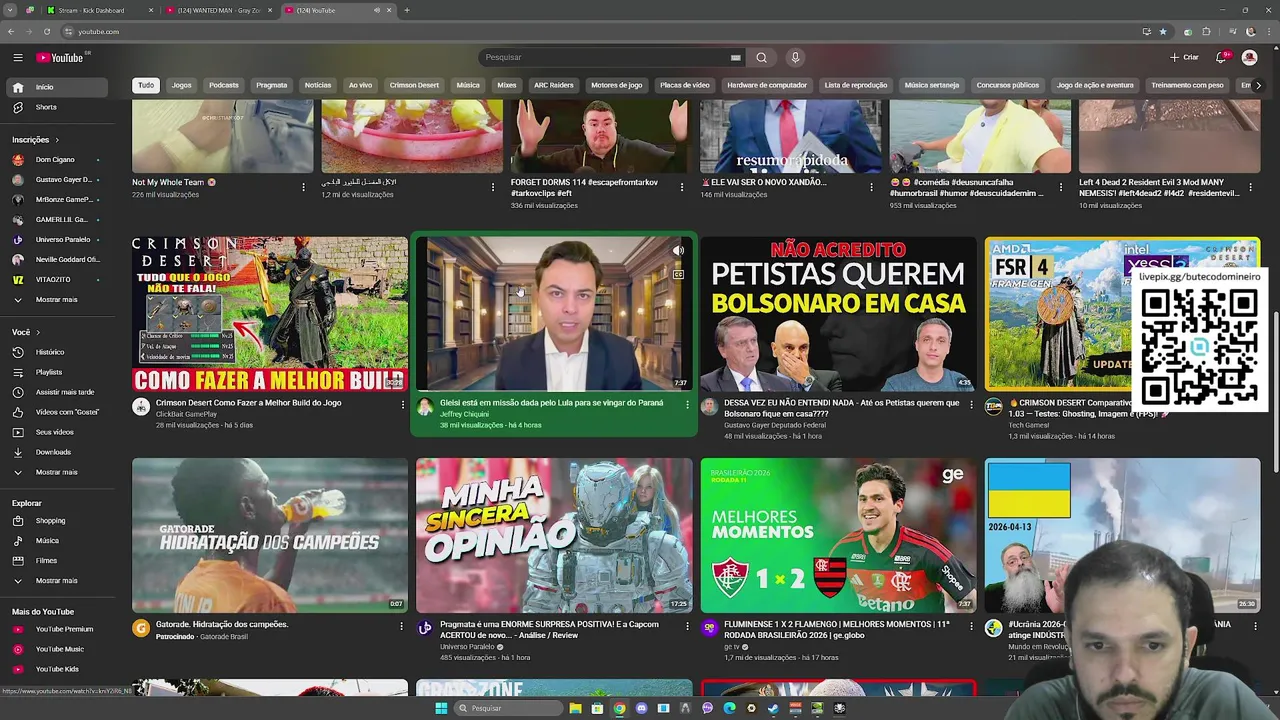This screenshot has height=720, width=1280.
Task: Open YouTube Music link
Action: click(56, 649)
